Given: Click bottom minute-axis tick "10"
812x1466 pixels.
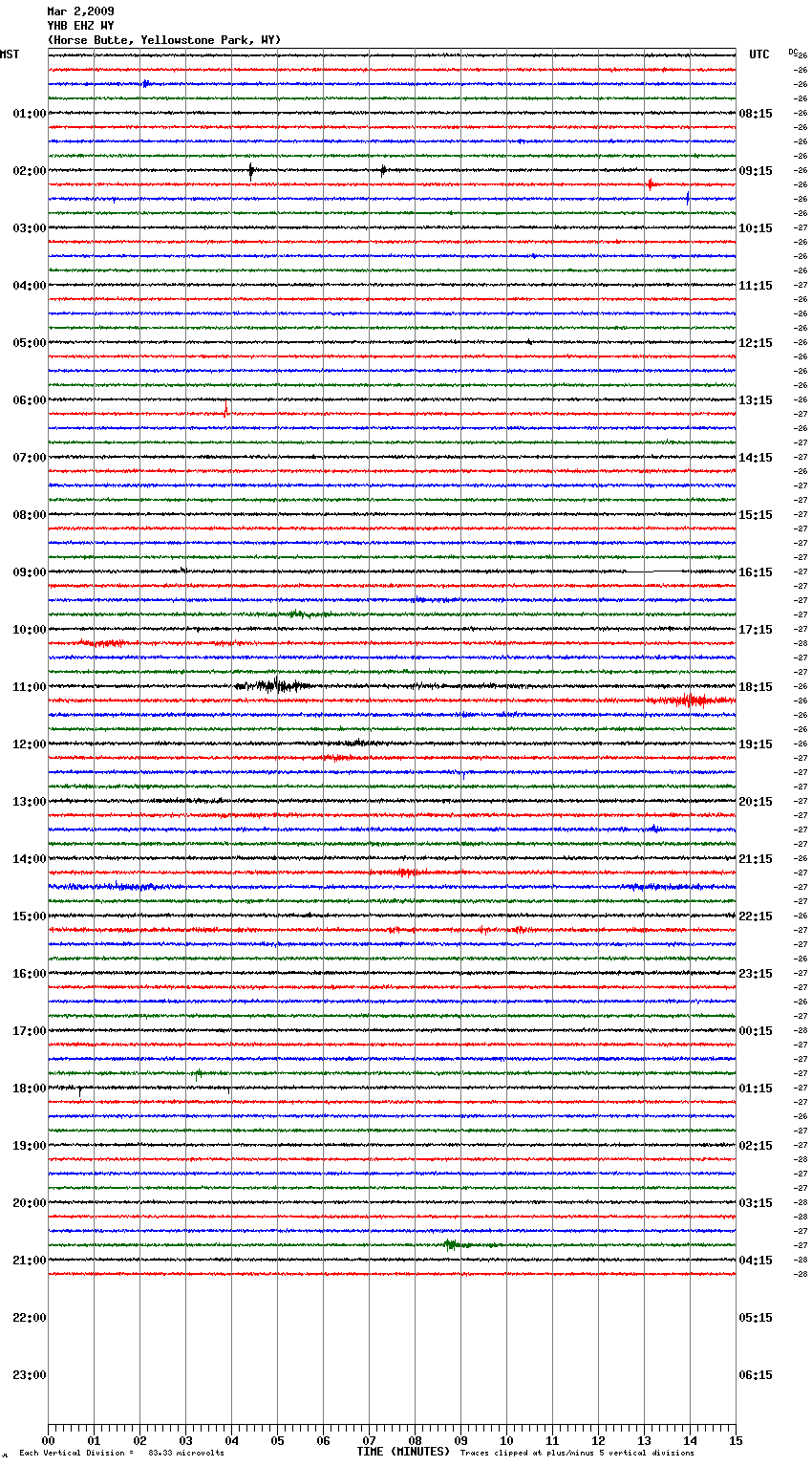Looking at the screenshot, I should pyautogui.click(x=506, y=1440).
